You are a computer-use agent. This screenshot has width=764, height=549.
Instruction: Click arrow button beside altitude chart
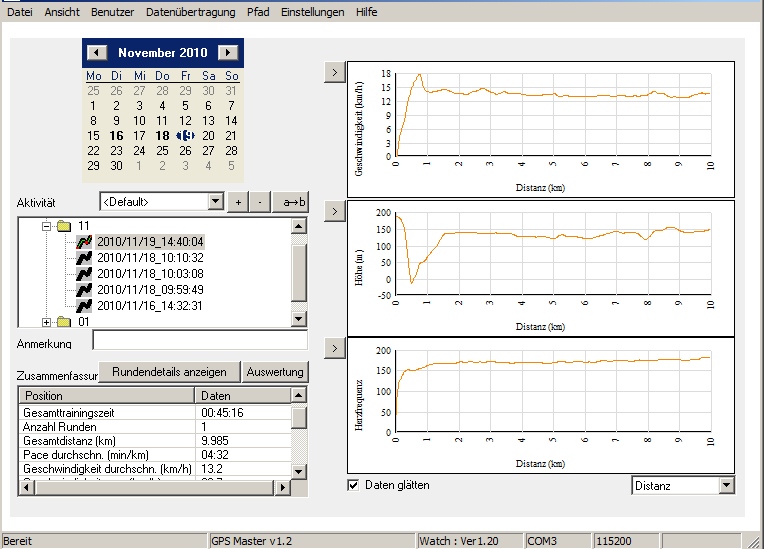(x=334, y=212)
